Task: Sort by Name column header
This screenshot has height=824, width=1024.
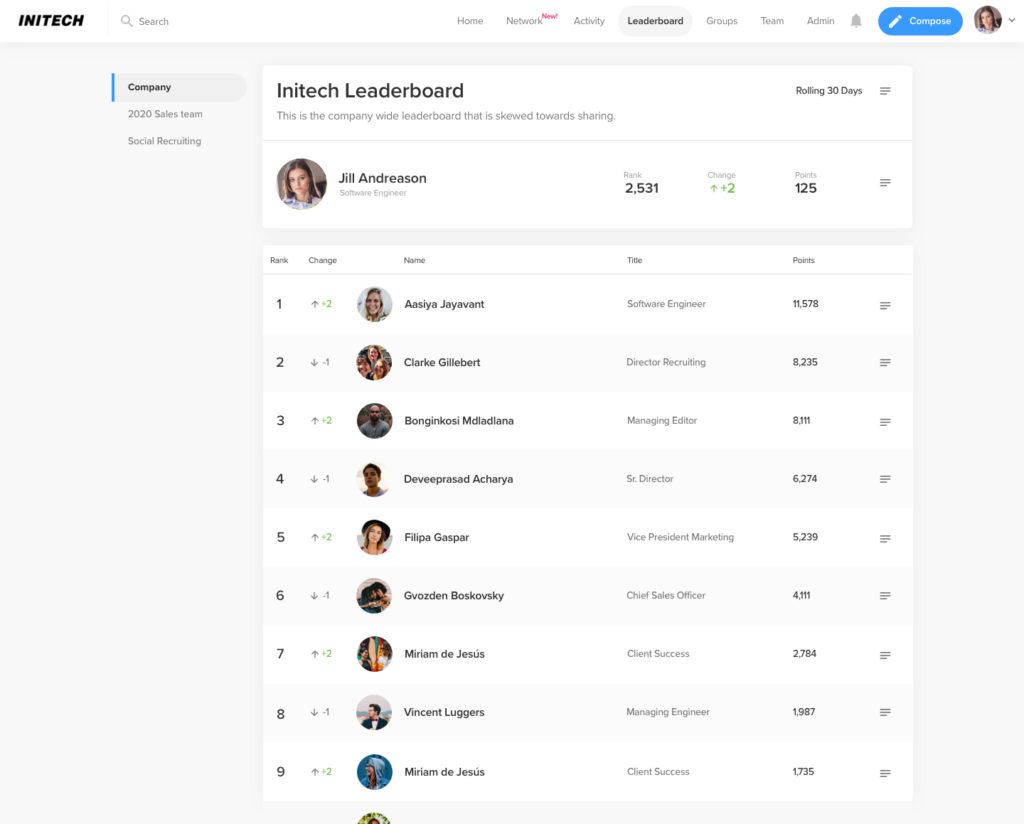Action: click(414, 260)
